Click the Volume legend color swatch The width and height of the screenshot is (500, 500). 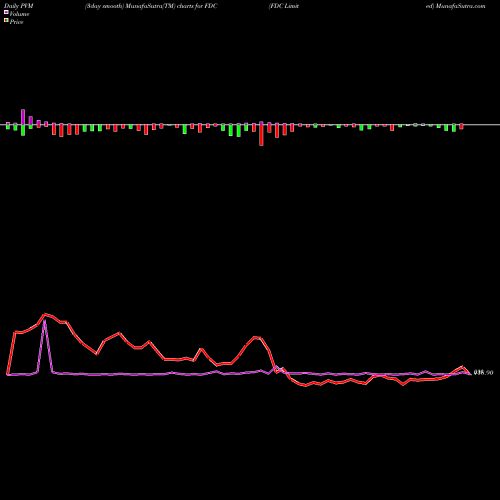click(6, 12)
